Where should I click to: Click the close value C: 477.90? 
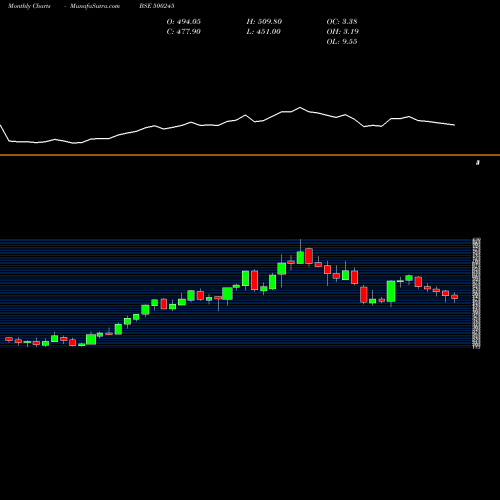pos(184,32)
